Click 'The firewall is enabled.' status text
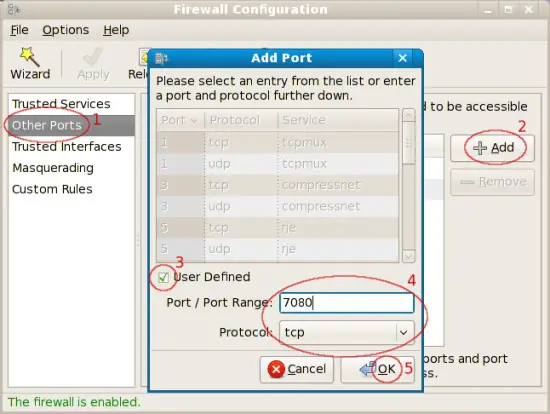The image size is (550, 414). point(74,402)
